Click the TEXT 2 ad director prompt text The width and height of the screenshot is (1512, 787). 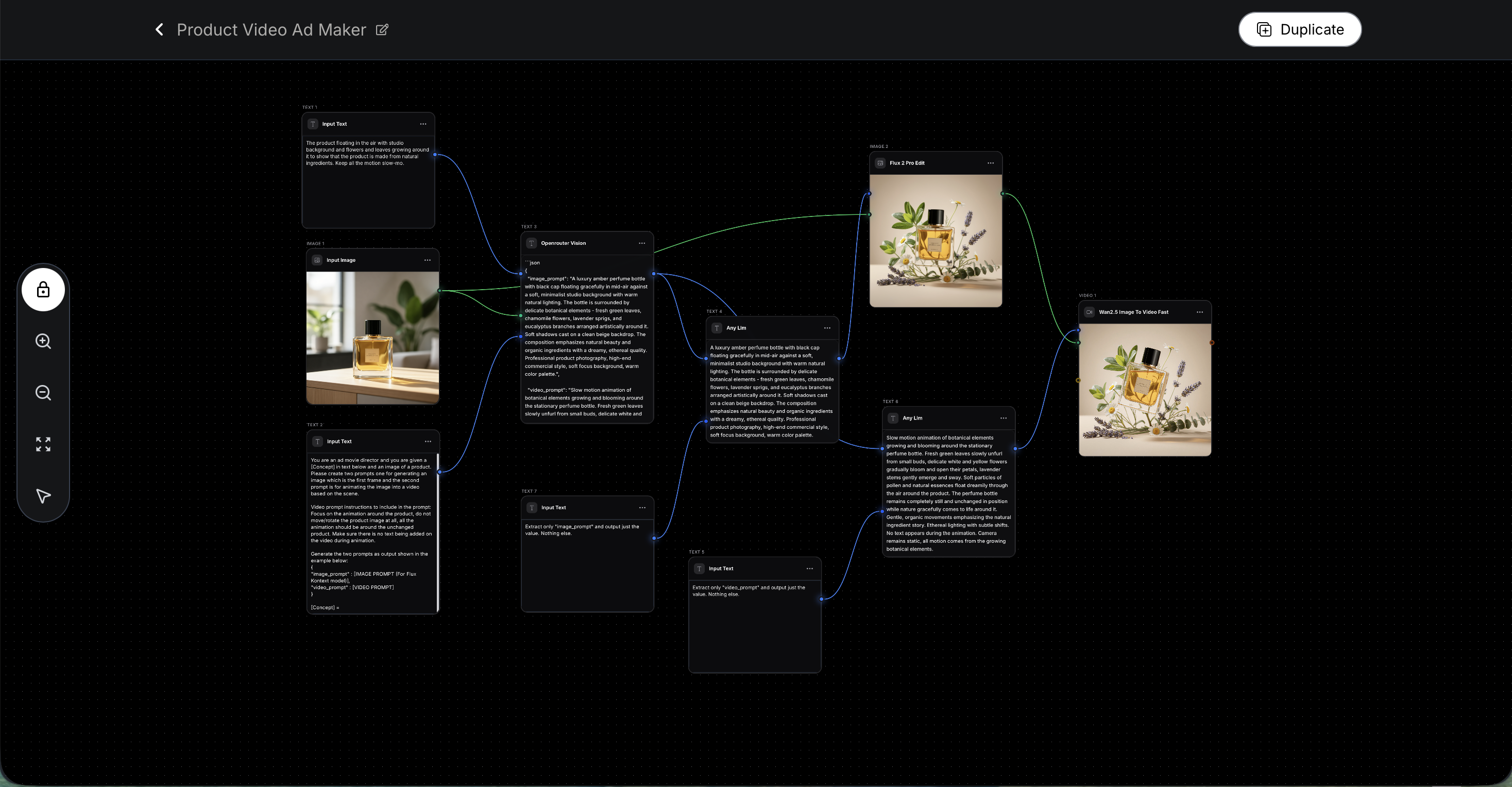[371, 534]
